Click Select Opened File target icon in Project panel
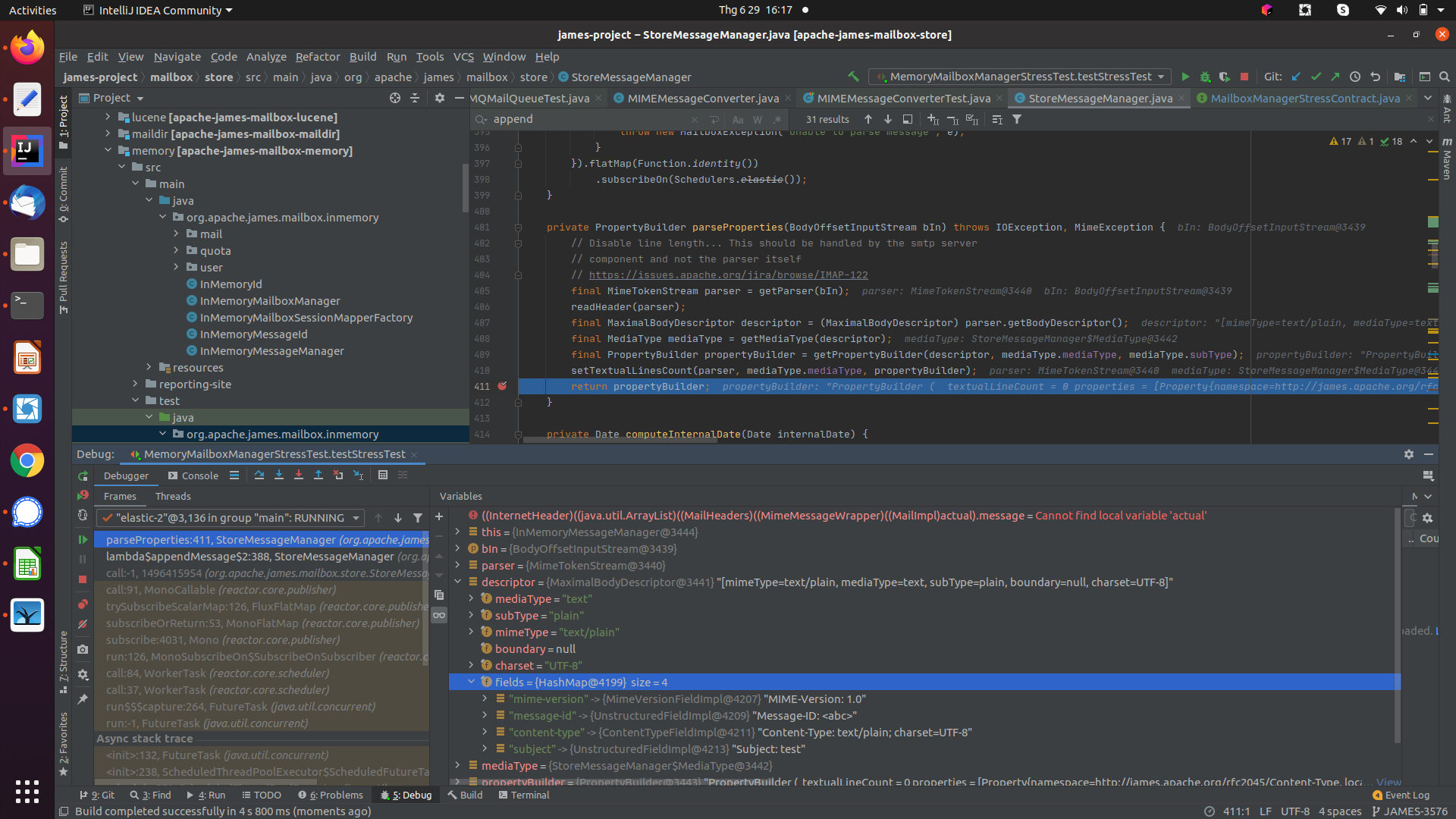 coord(395,98)
